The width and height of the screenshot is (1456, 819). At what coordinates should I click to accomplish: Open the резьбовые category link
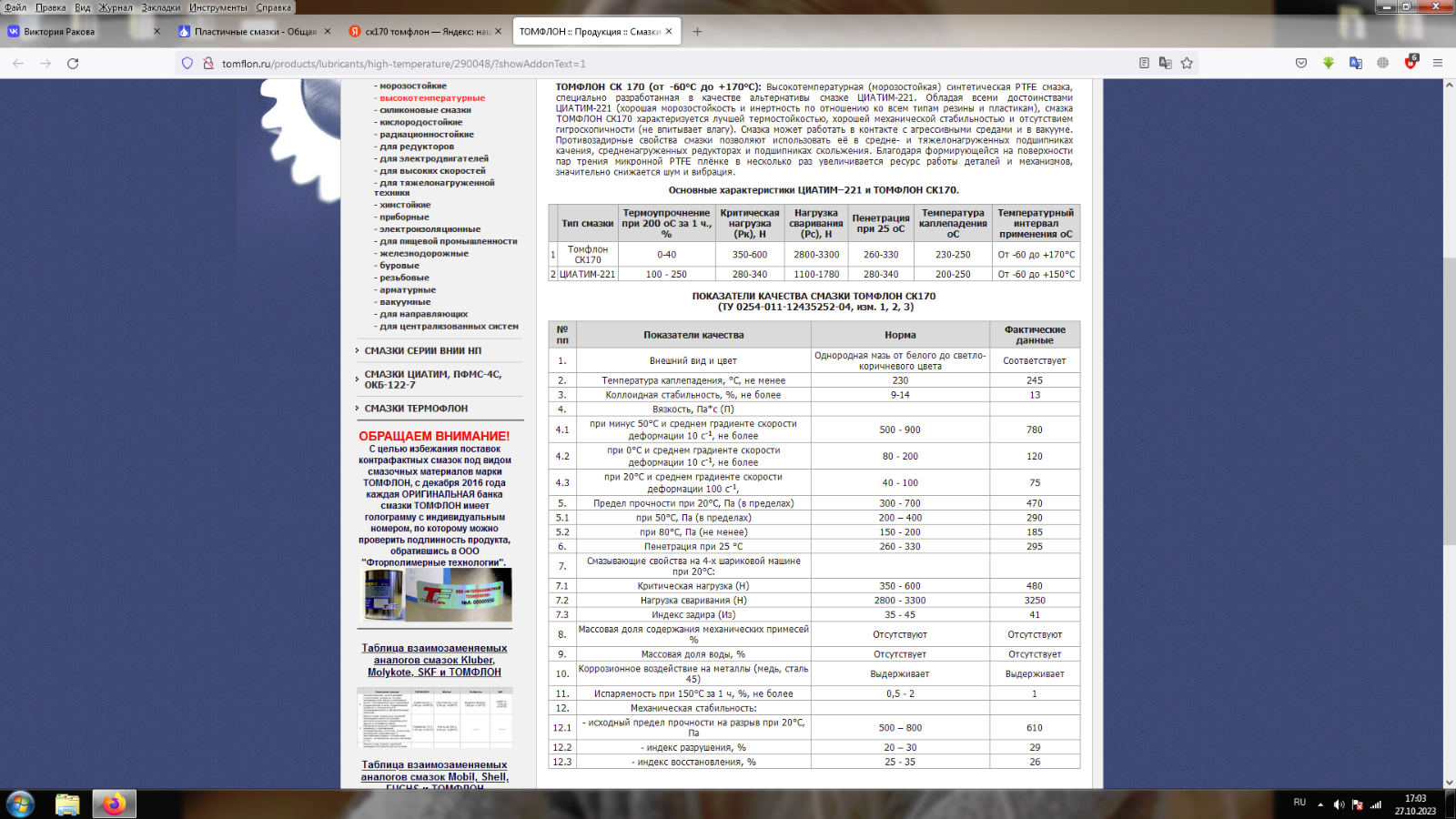point(403,278)
